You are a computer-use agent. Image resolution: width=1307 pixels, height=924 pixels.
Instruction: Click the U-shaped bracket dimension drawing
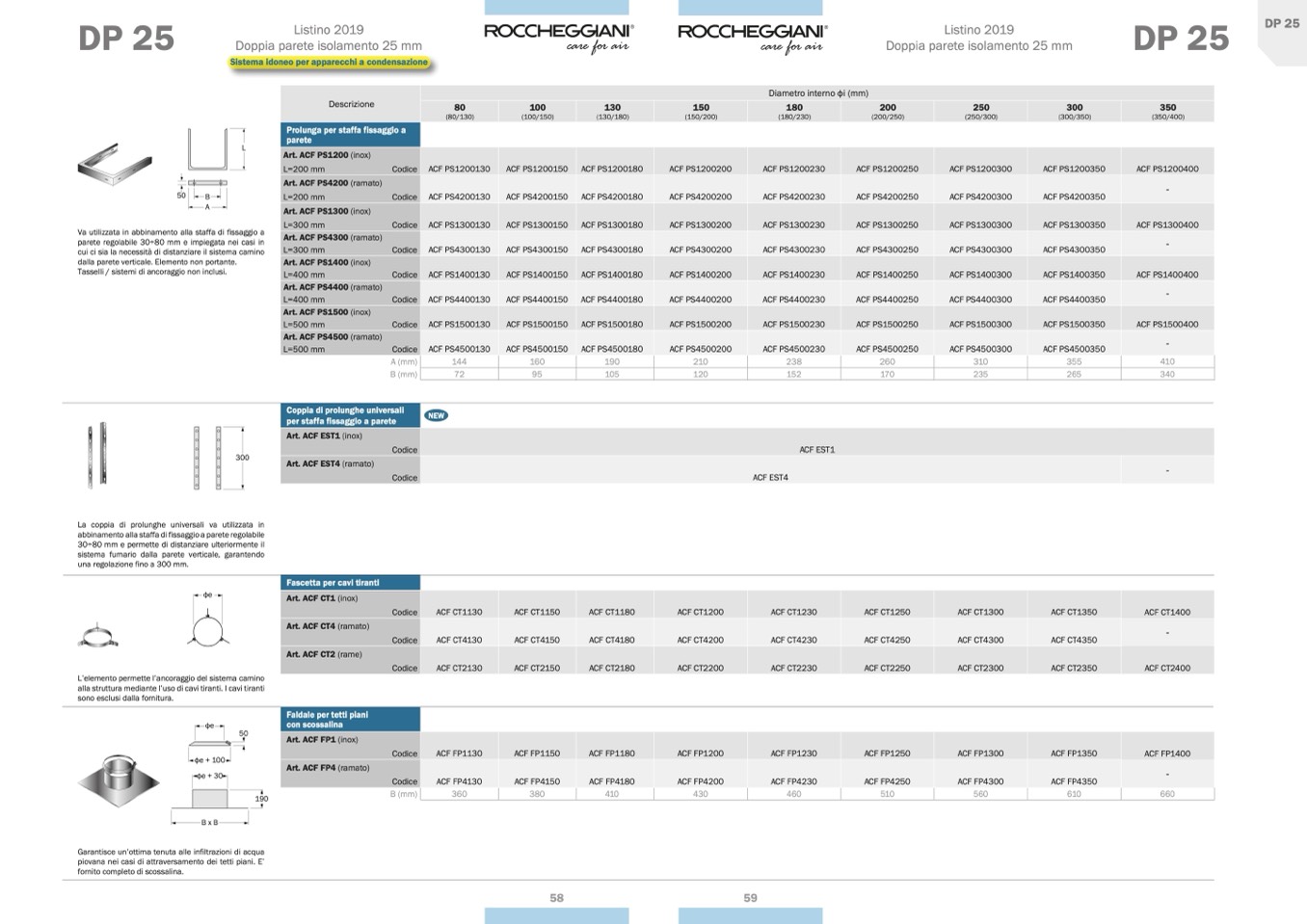(208, 168)
